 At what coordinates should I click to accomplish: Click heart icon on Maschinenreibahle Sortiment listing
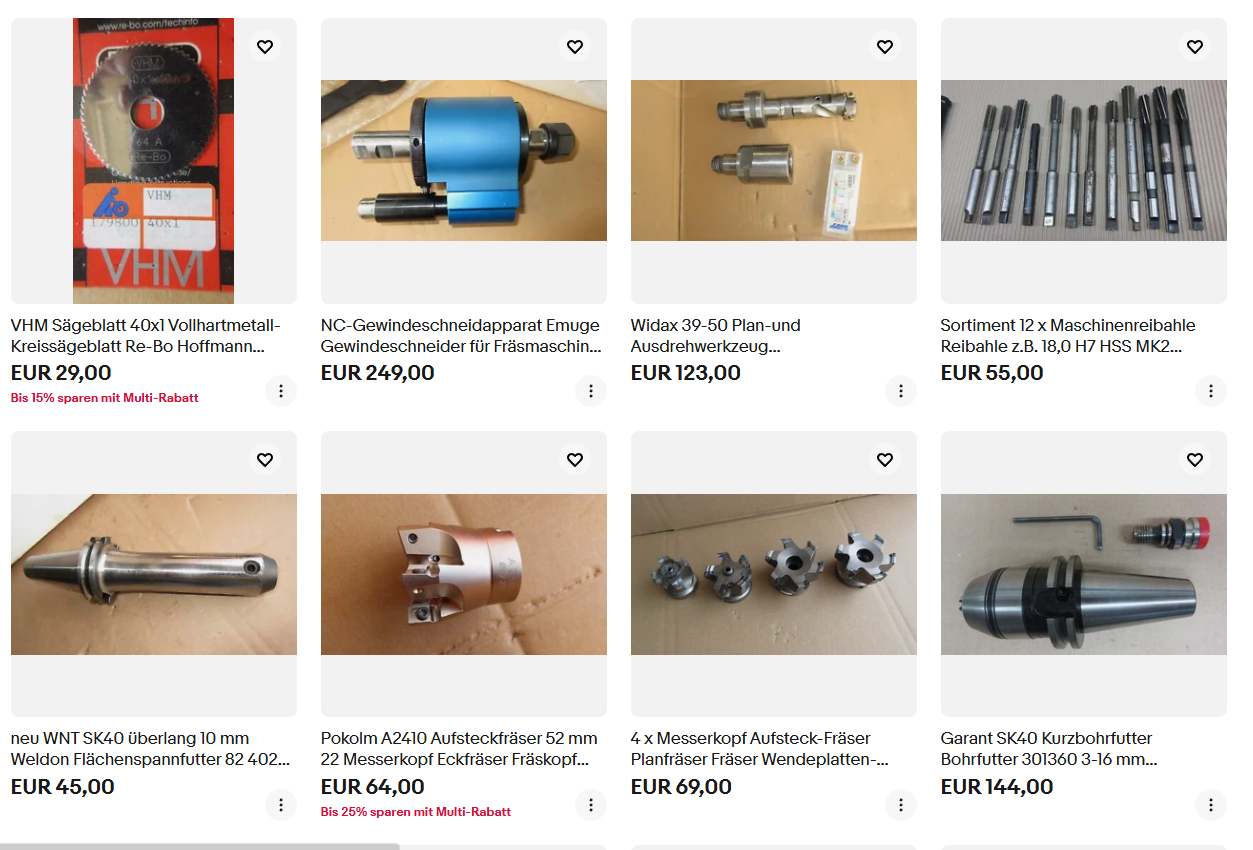(x=1194, y=46)
